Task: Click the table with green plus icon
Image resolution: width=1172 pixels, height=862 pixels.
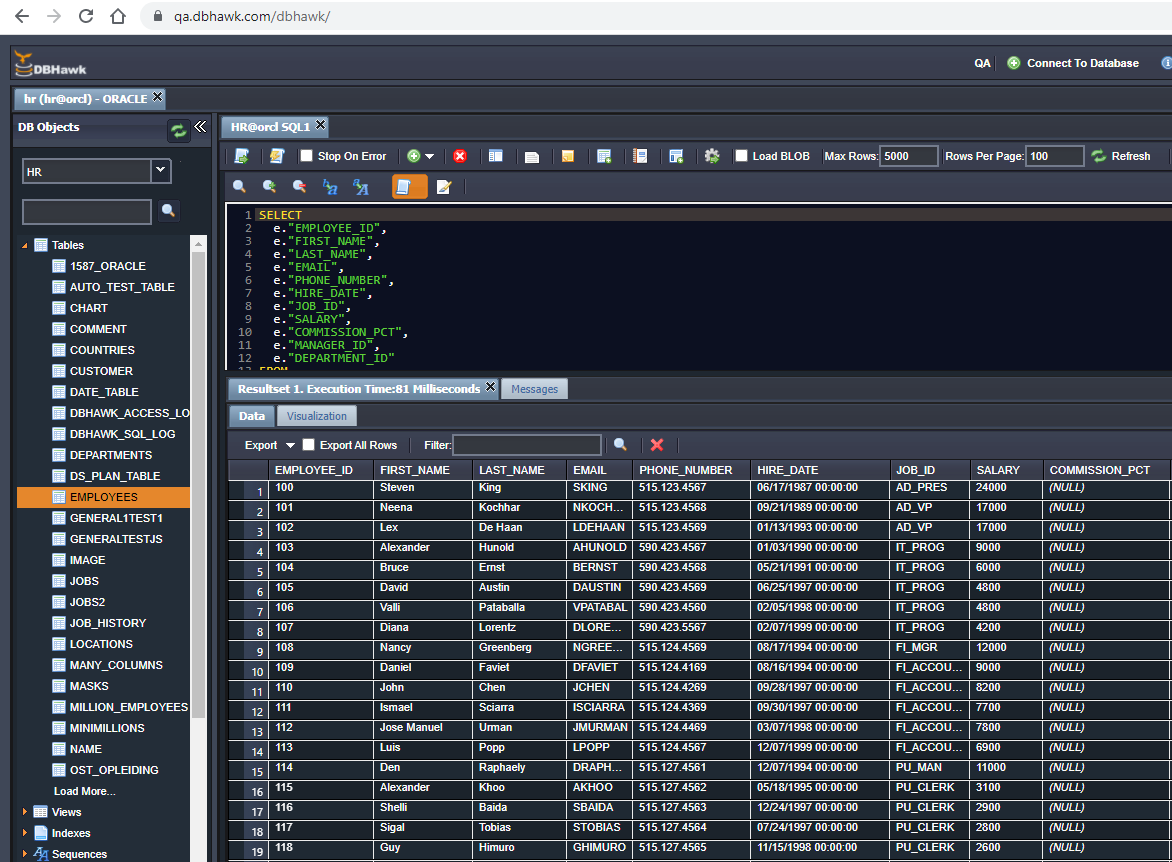Action: (604, 156)
